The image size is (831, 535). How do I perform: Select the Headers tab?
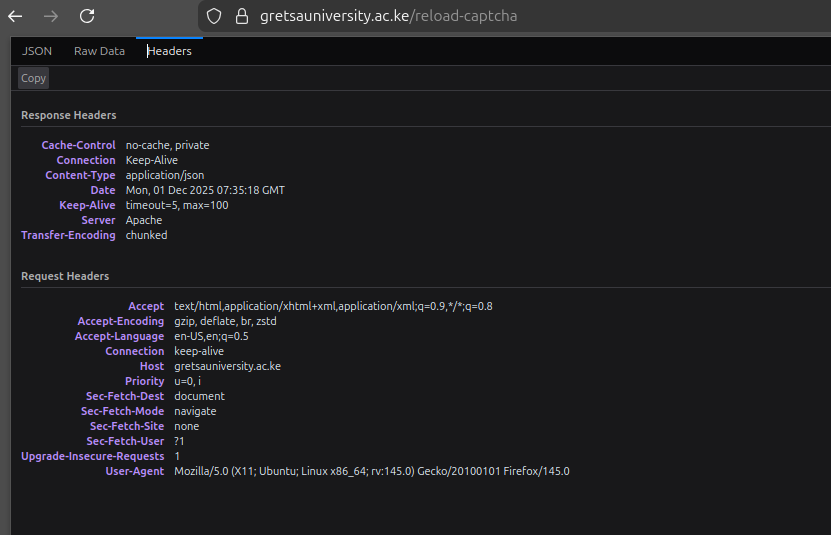tap(169, 51)
